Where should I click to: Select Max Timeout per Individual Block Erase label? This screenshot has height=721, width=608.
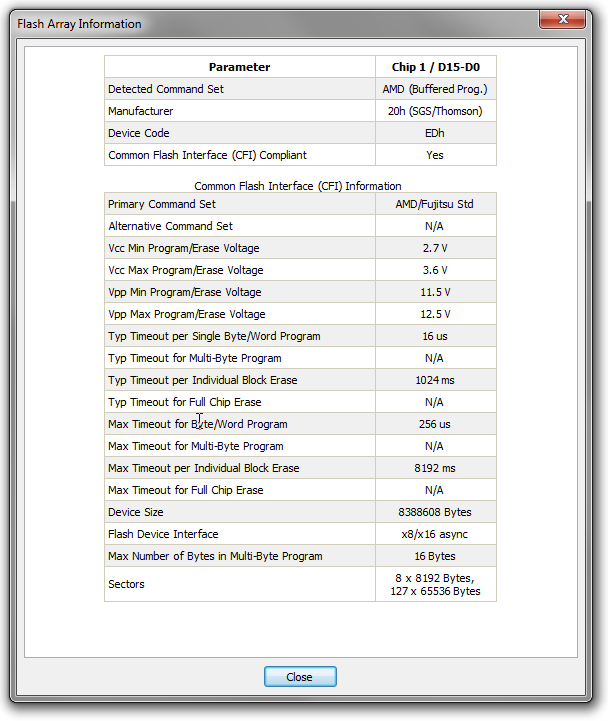(x=203, y=468)
